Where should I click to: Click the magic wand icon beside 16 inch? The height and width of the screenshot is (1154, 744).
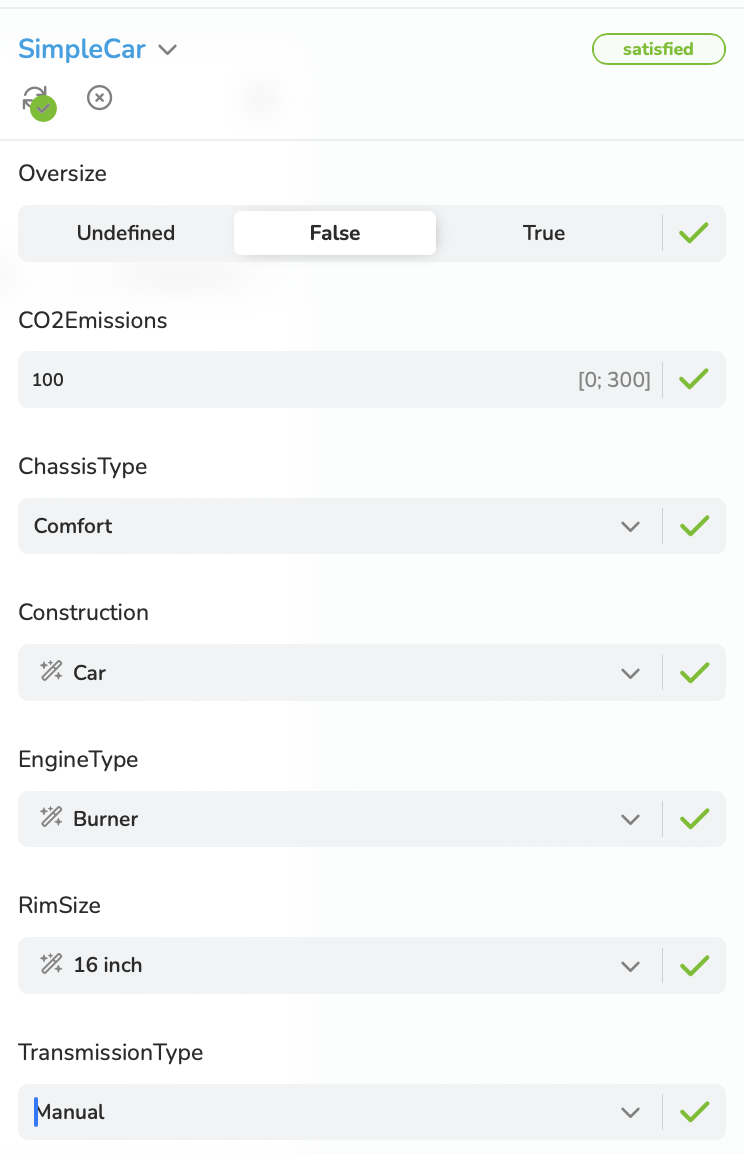[x=52, y=964]
